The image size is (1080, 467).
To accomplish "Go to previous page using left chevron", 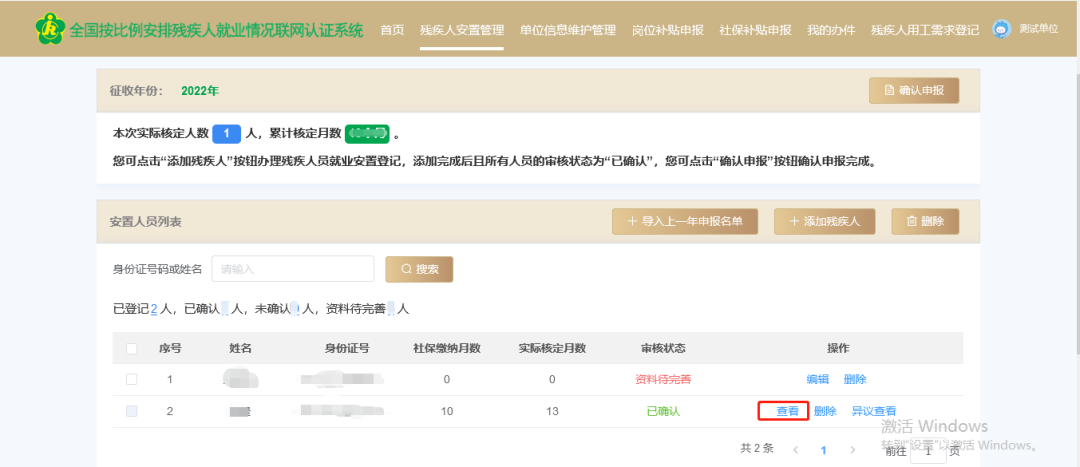I will pos(795,450).
